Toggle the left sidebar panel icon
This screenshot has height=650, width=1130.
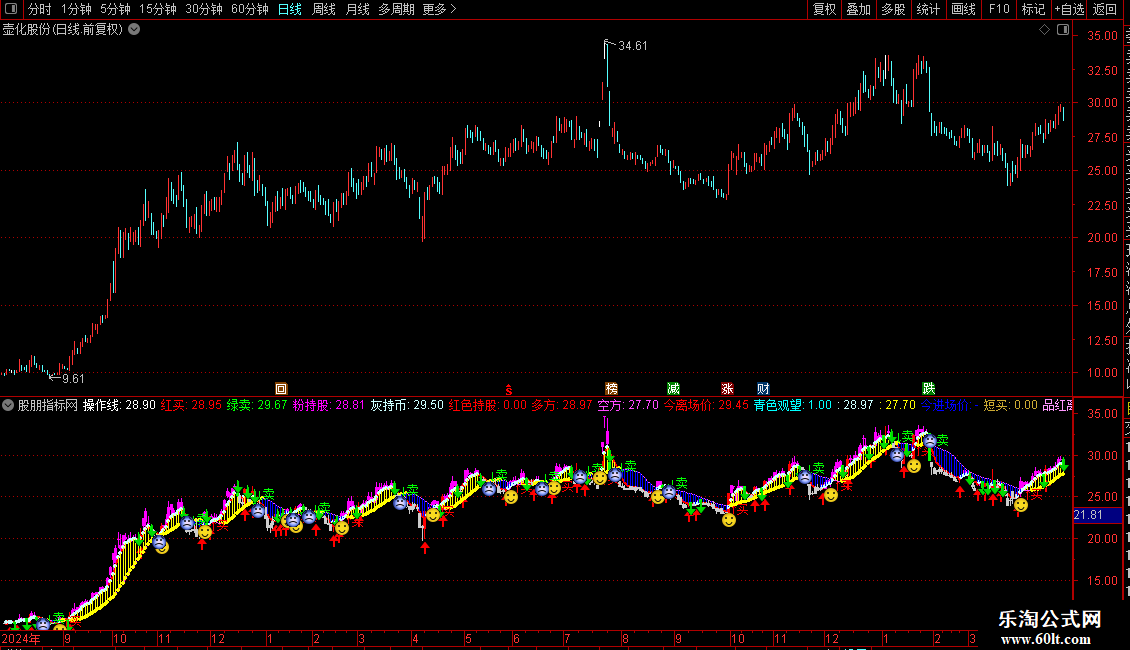[x=11, y=9]
